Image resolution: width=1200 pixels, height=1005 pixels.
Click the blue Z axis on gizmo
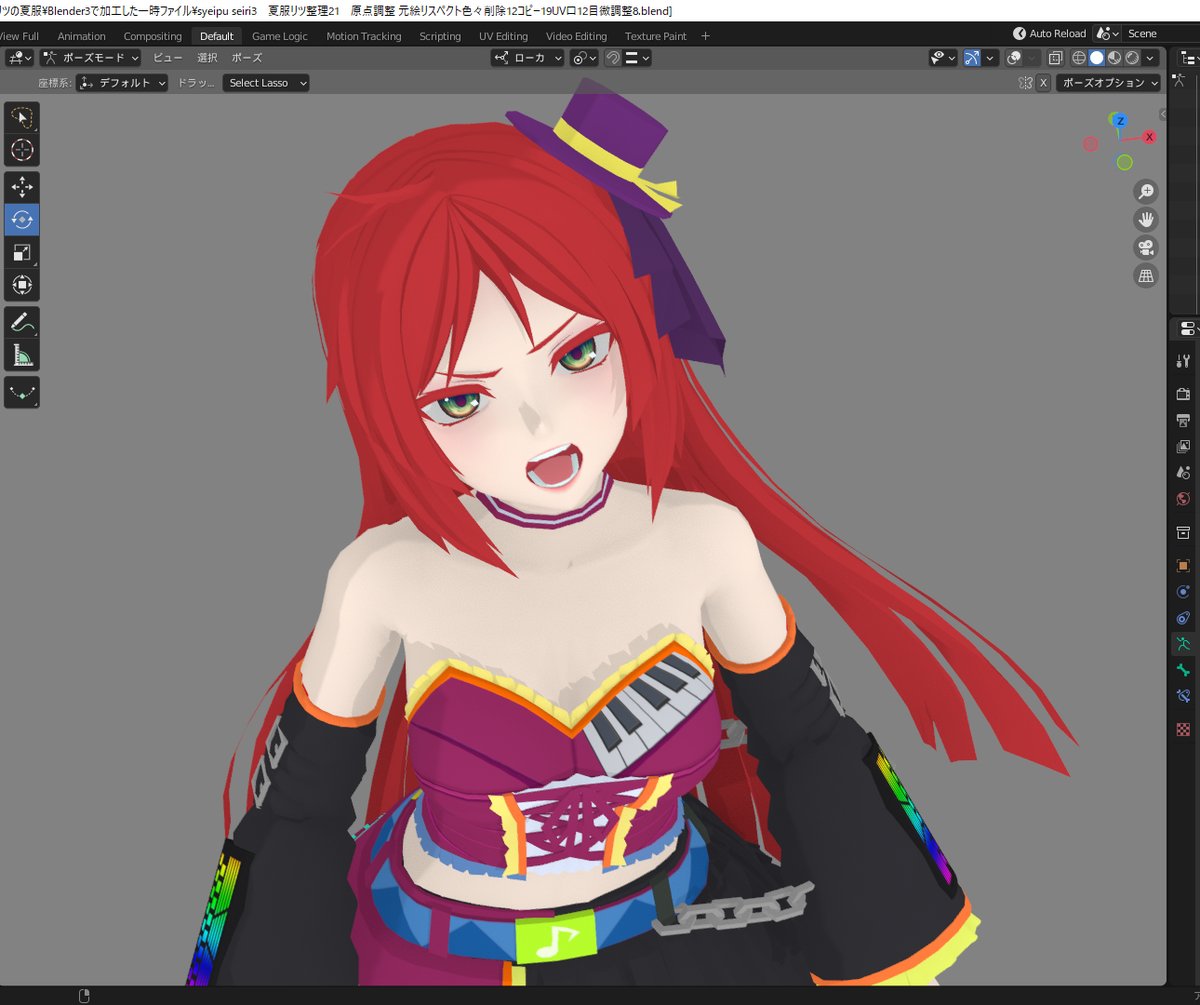pyautogui.click(x=1120, y=120)
